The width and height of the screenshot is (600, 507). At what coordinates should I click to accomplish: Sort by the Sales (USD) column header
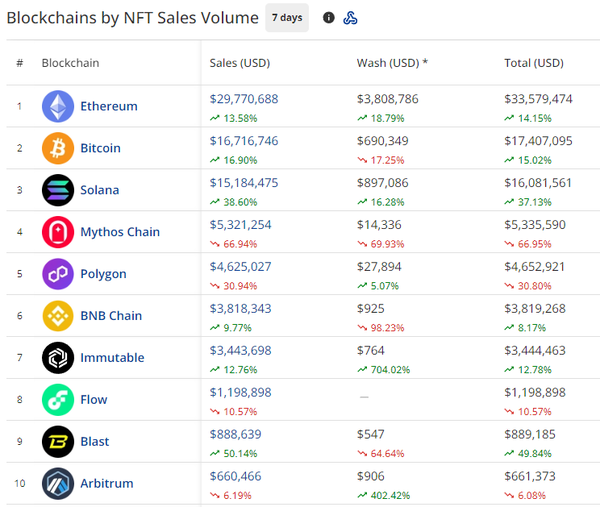pos(240,63)
